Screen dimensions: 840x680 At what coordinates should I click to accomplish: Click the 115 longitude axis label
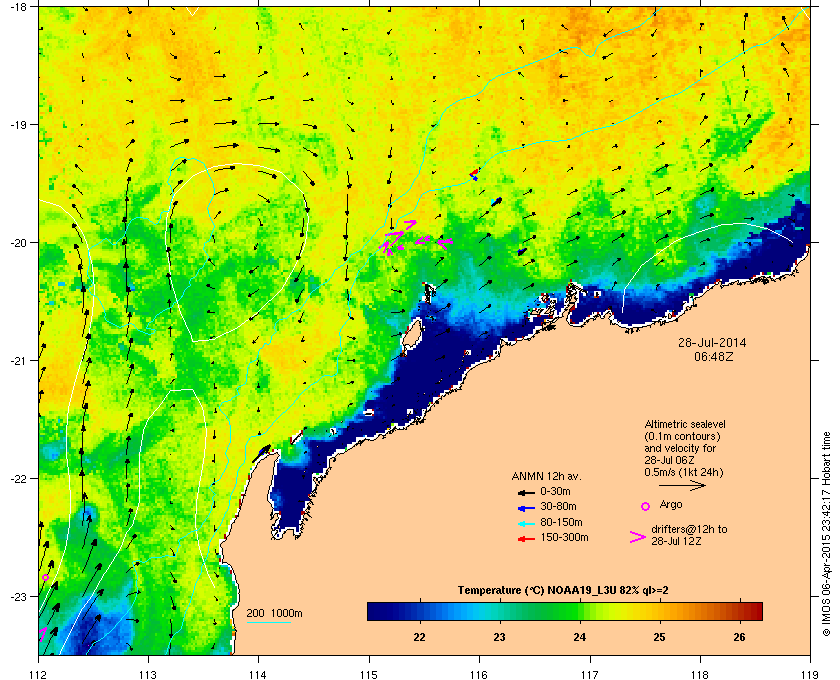[x=369, y=674]
